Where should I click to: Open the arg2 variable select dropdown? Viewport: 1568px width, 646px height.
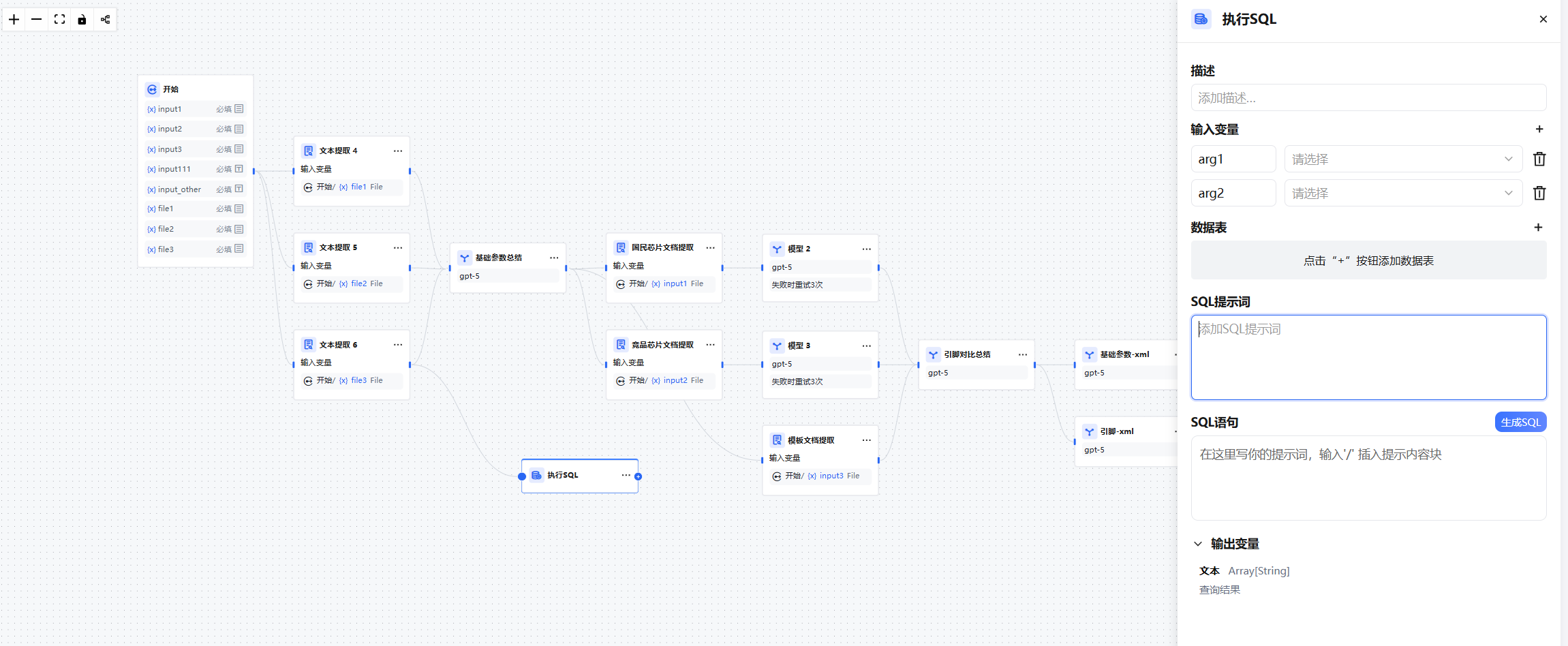(1402, 193)
